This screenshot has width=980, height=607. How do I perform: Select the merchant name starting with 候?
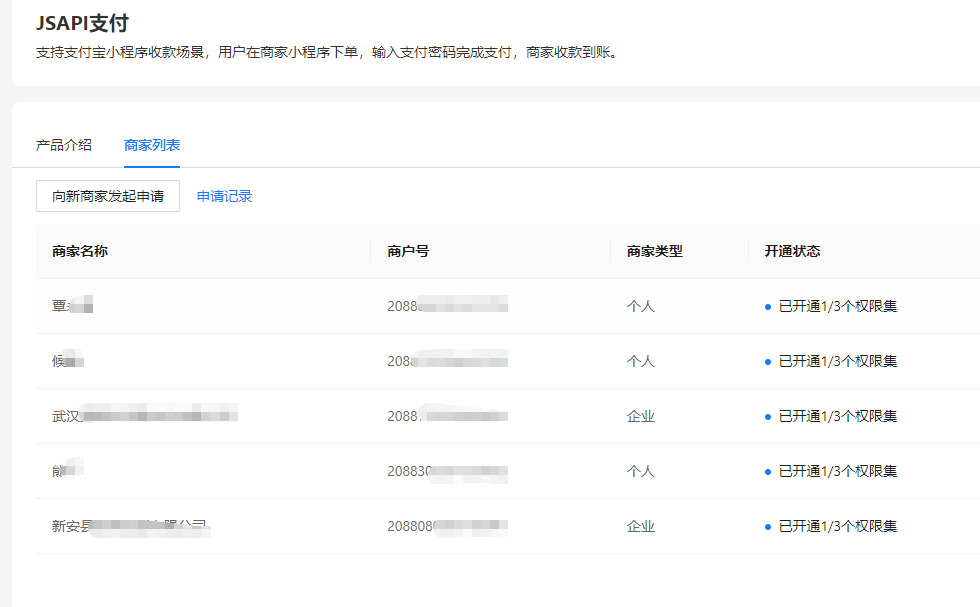click(68, 361)
